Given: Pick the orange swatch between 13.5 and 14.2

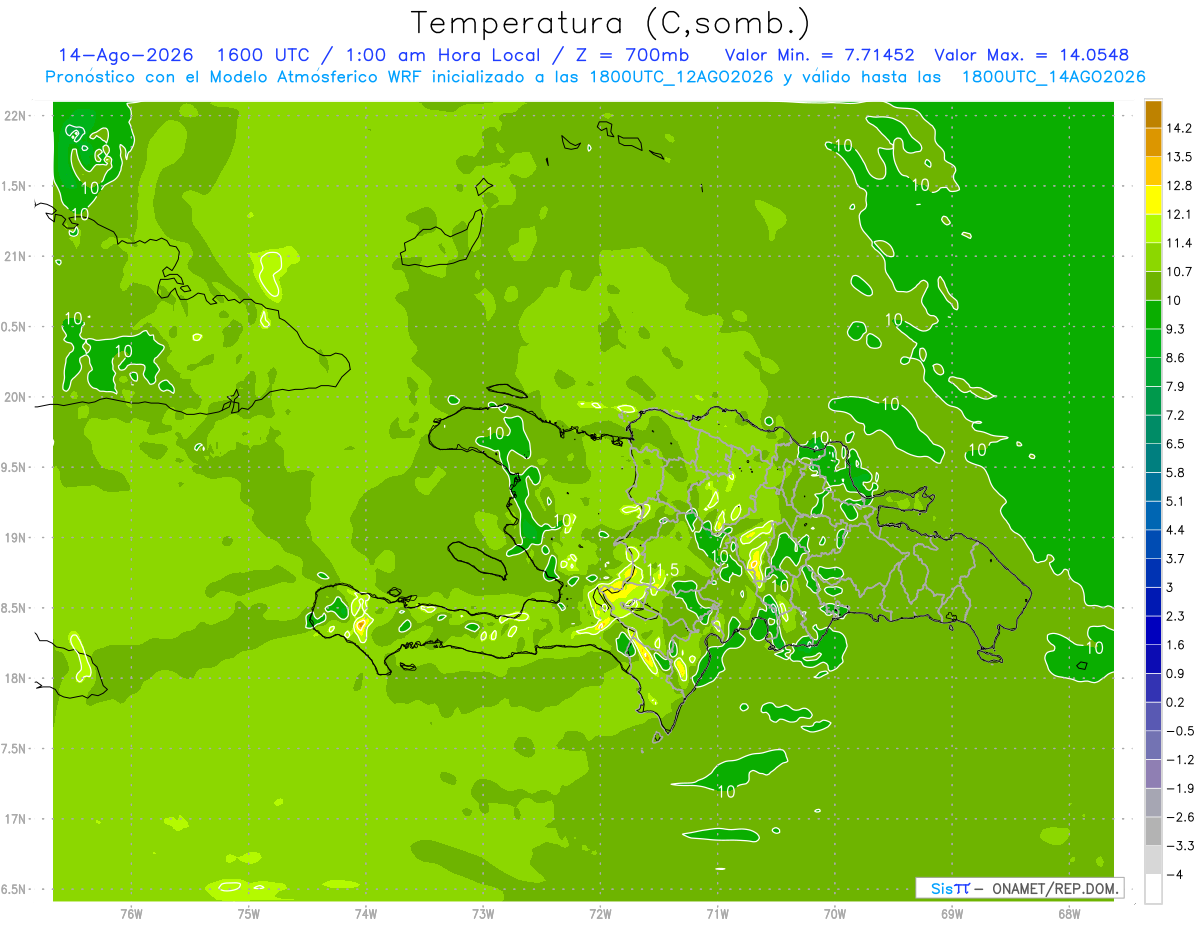Looking at the screenshot, I should tap(1153, 143).
